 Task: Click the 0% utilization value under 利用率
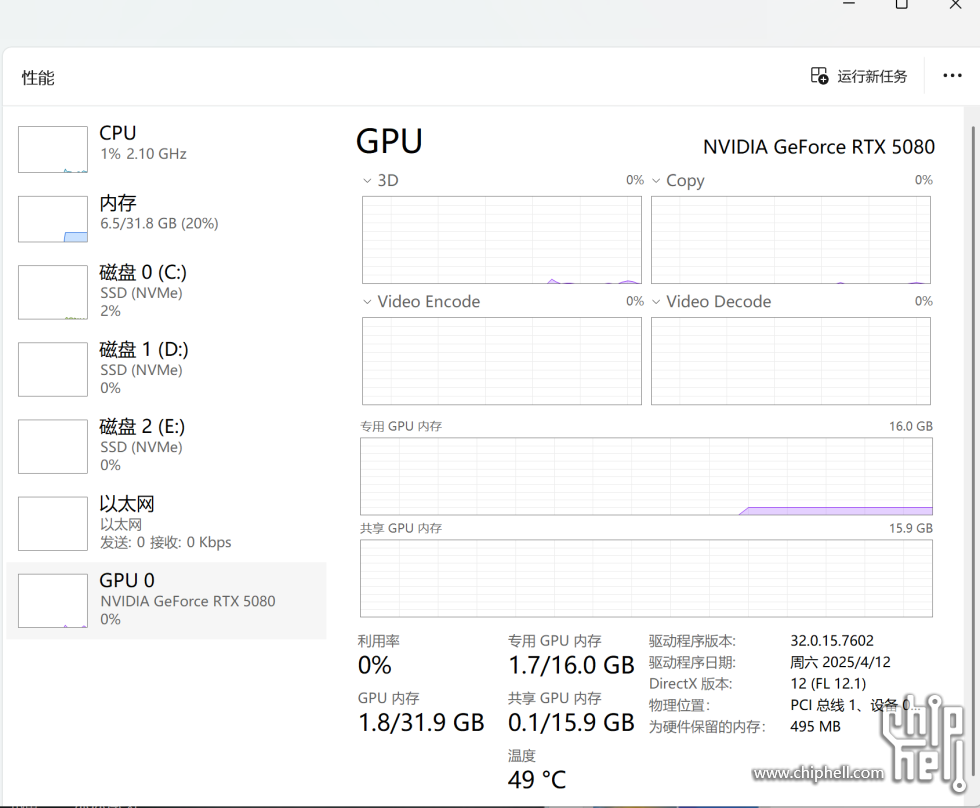click(x=374, y=666)
